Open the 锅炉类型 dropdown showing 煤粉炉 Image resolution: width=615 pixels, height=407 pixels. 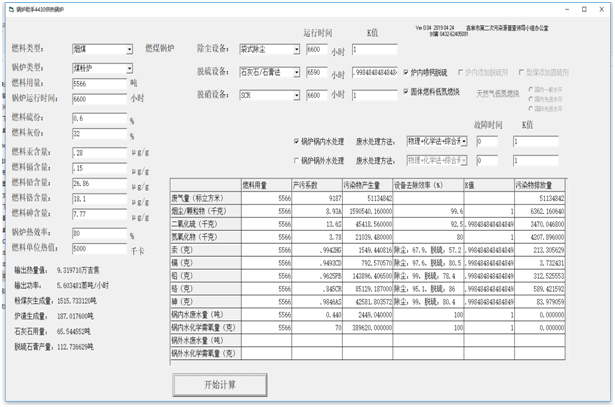[x=129, y=69]
